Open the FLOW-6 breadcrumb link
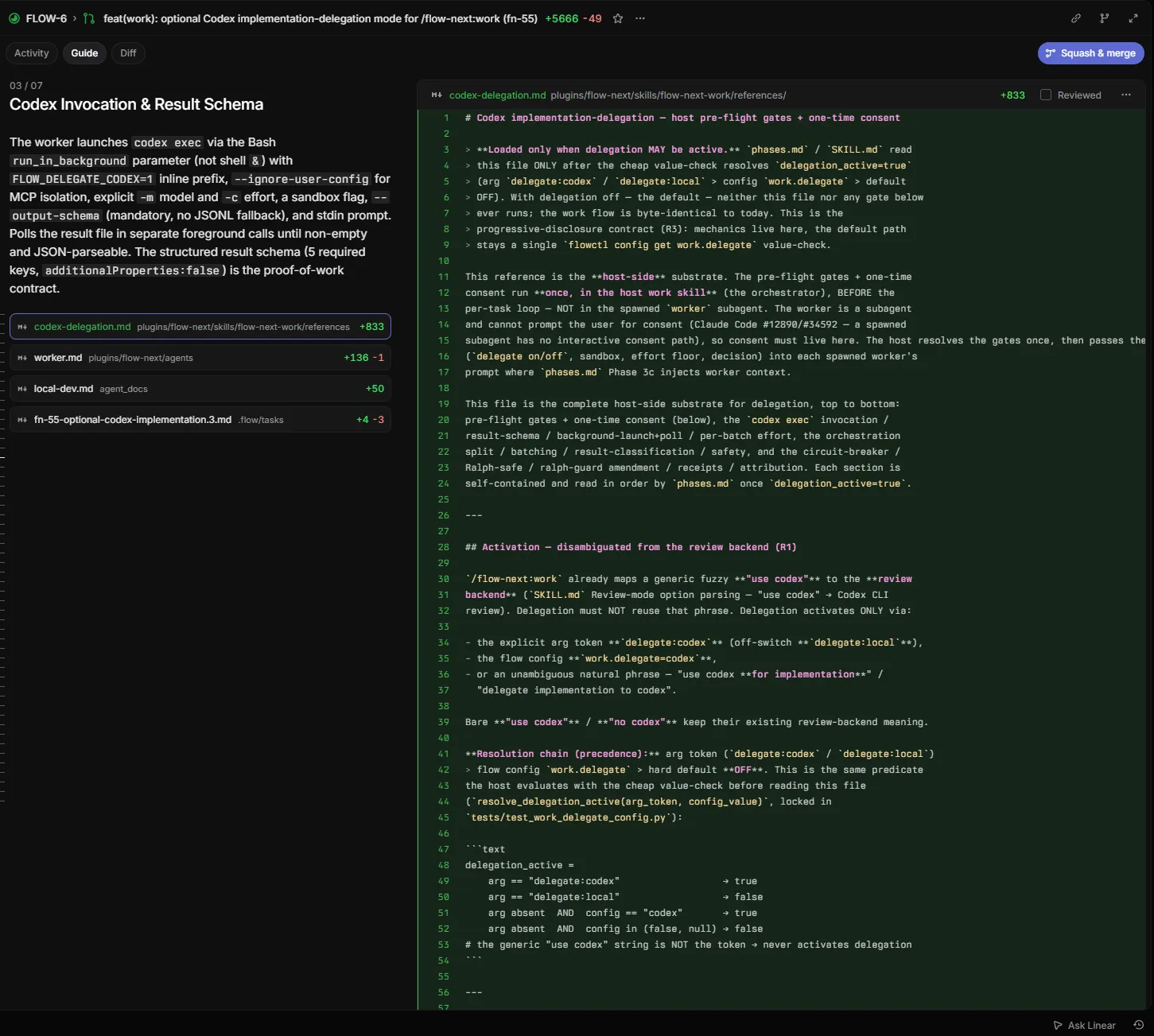This screenshot has width=1154, height=1036. point(46,18)
